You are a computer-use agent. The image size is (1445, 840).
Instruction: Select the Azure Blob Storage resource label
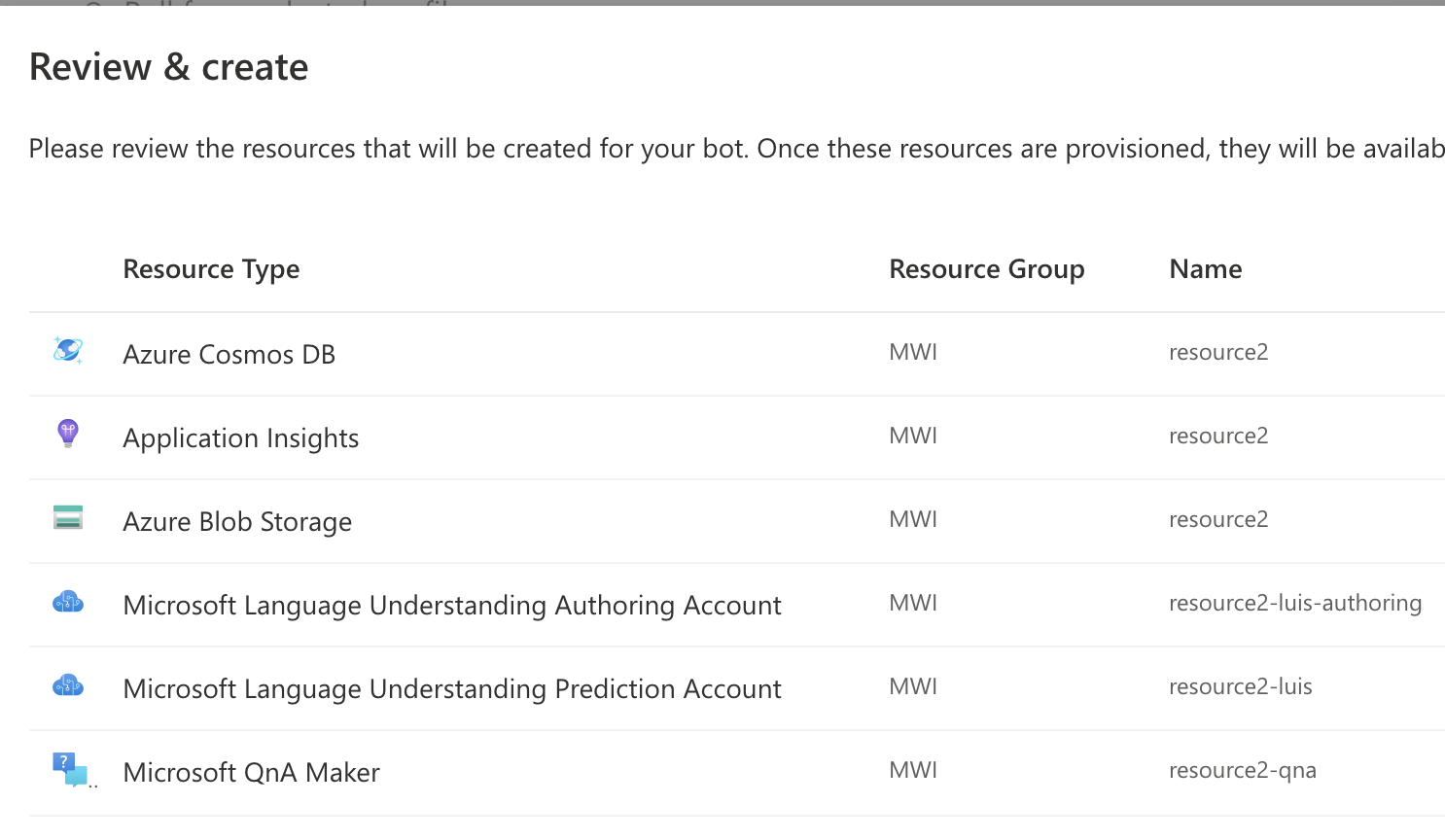[237, 522]
